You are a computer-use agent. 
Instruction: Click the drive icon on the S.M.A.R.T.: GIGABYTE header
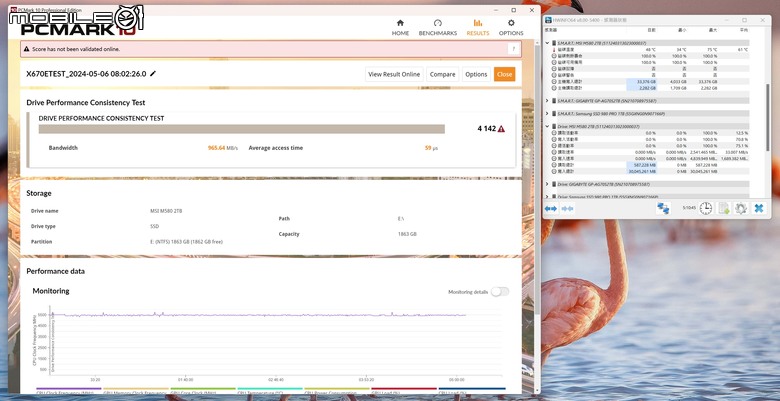click(x=554, y=100)
